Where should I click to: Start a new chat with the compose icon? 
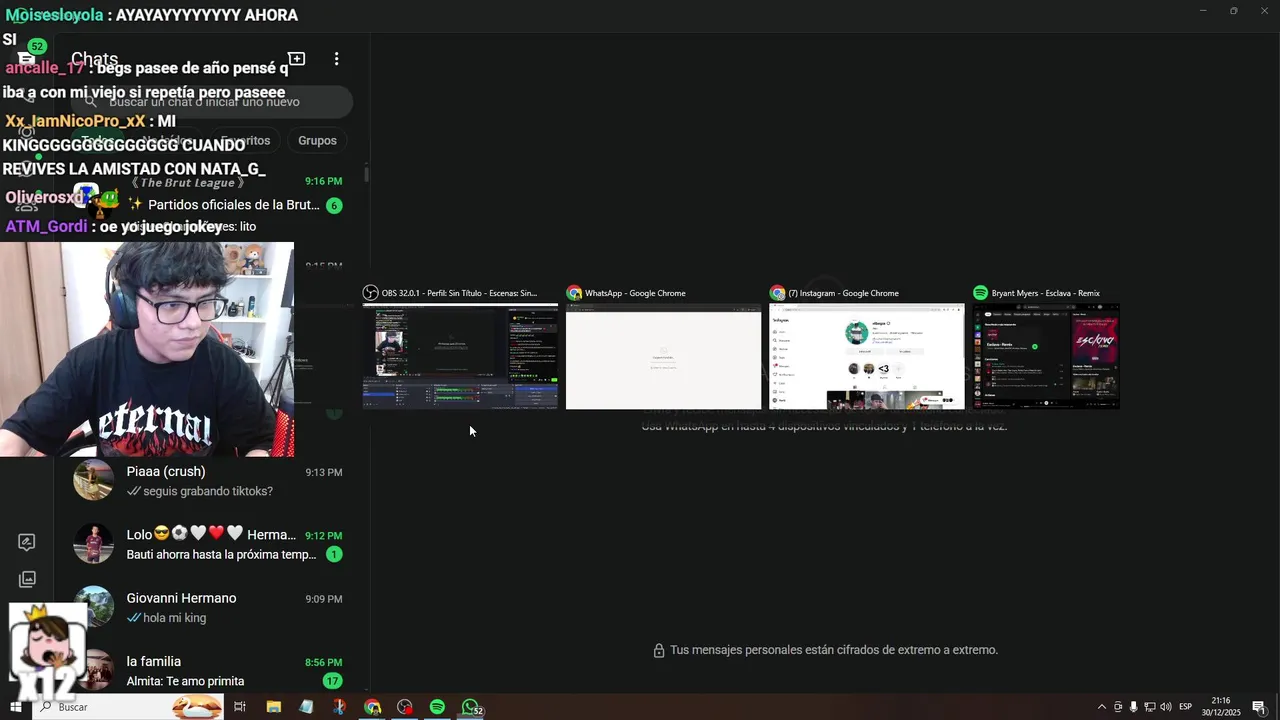tap(296, 59)
